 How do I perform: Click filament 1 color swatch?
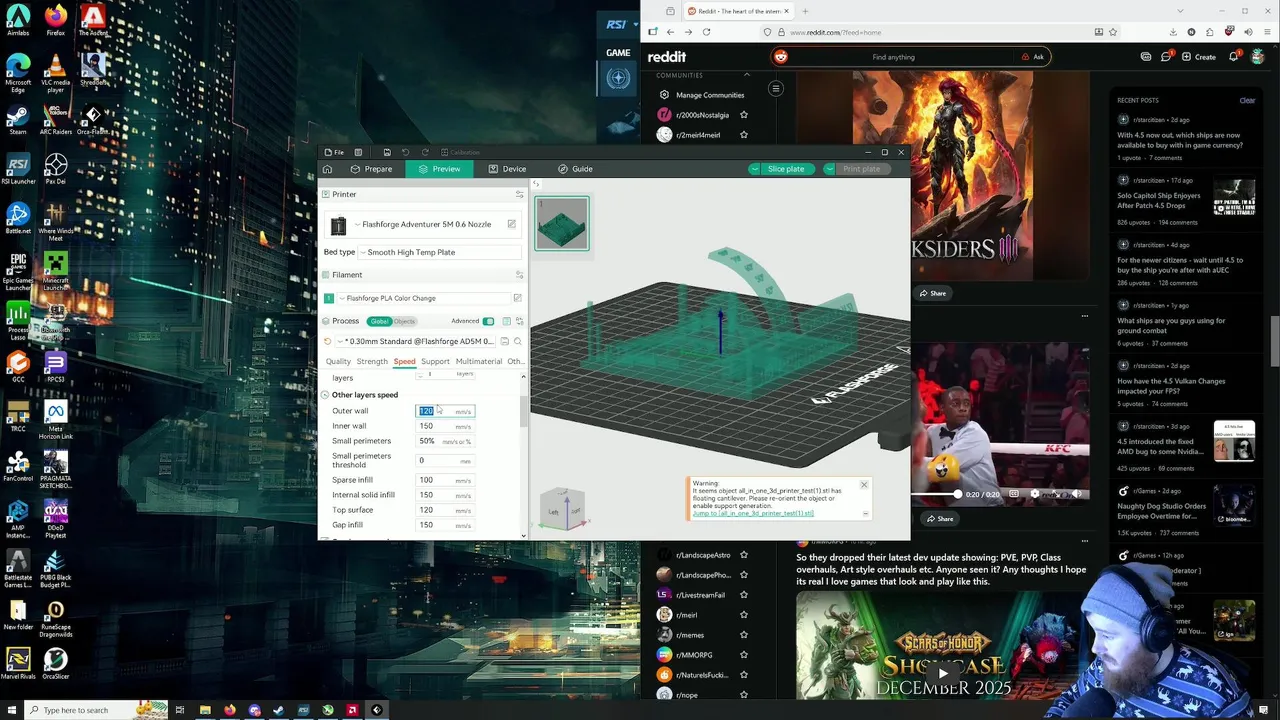click(x=328, y=298)
